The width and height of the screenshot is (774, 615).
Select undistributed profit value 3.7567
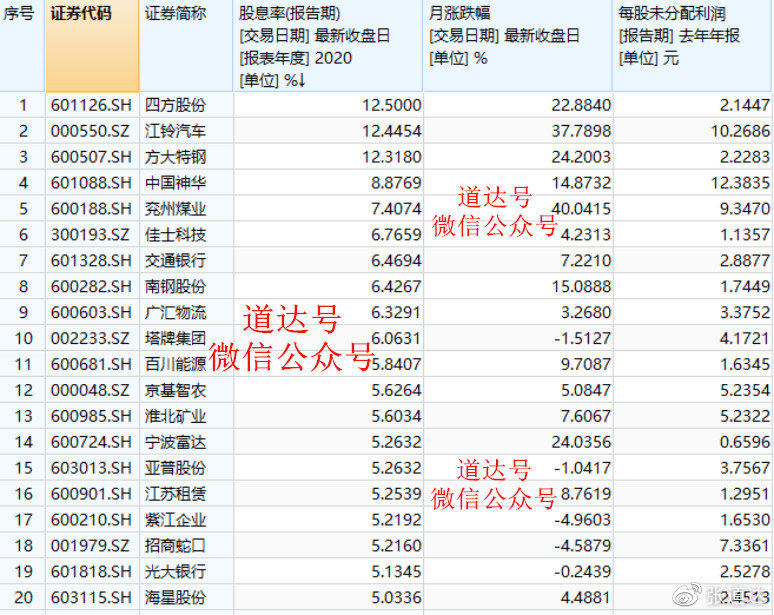[745, 468]
